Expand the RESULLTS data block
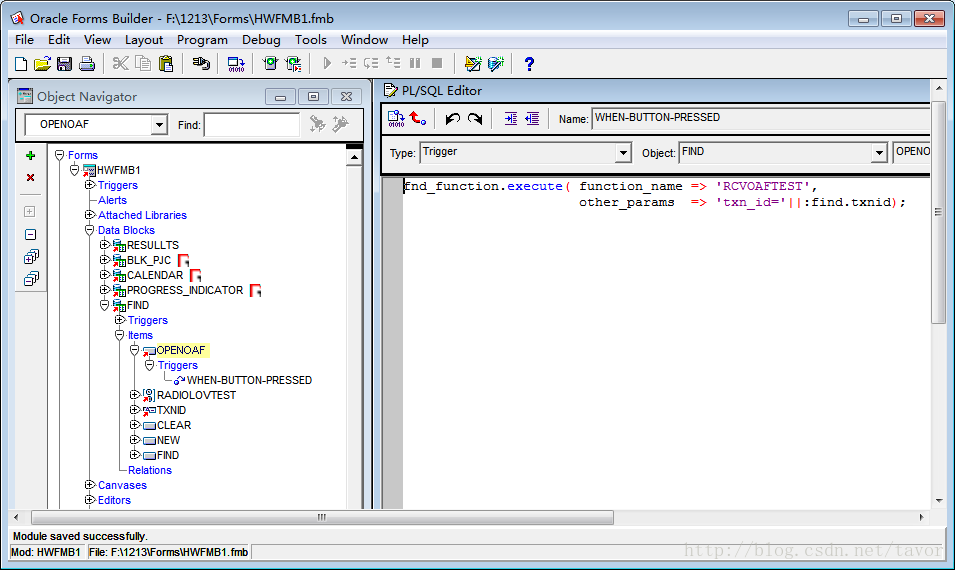Viewport: 955px width, 570px height. 105,245
